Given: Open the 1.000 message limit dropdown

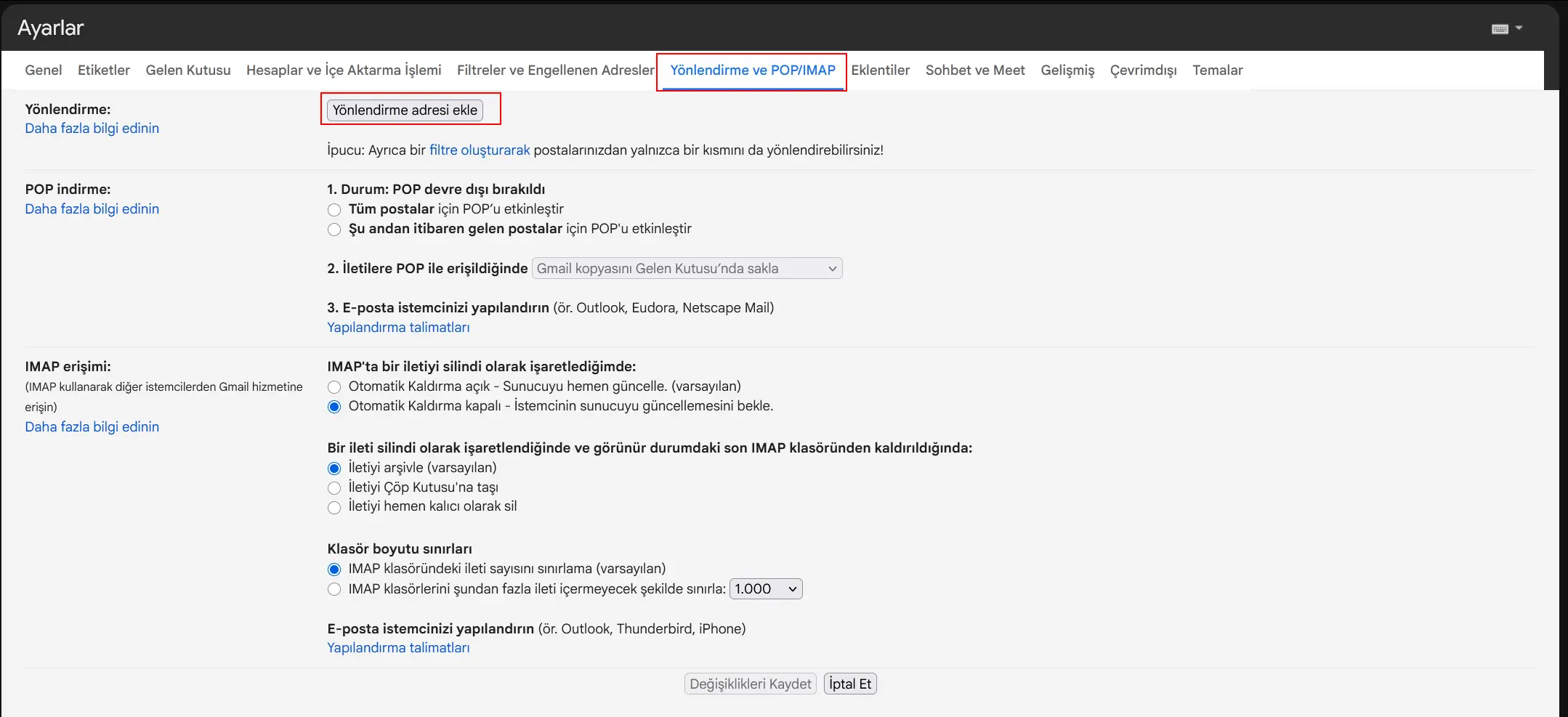Looking at the screenshot, I should pyautogui.click(x=766, y=588).
